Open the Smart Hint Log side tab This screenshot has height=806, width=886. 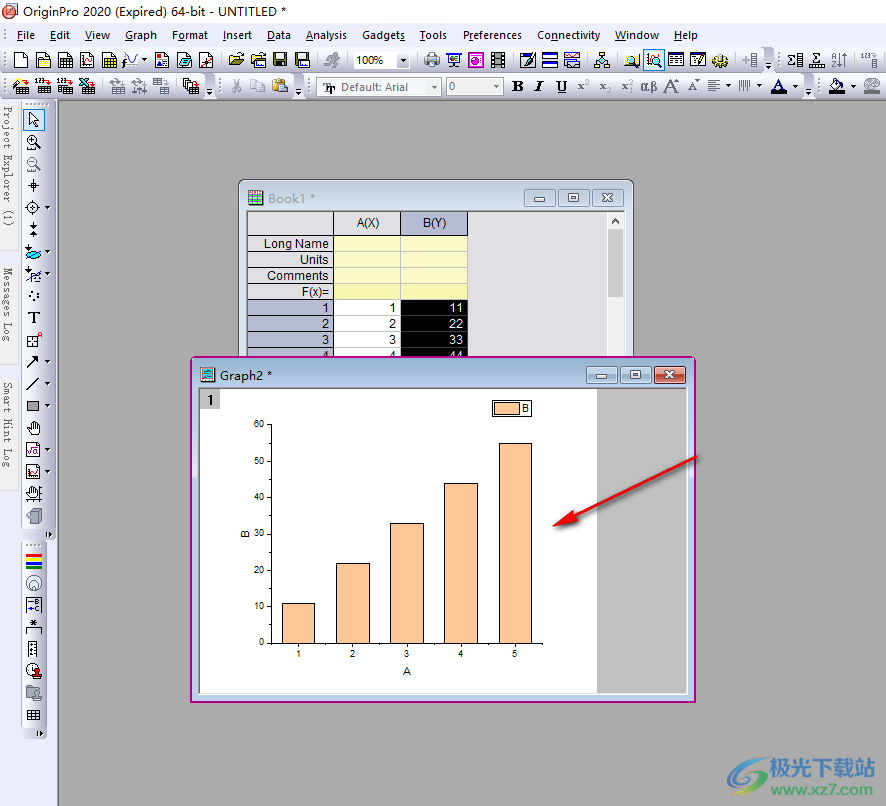8,424
